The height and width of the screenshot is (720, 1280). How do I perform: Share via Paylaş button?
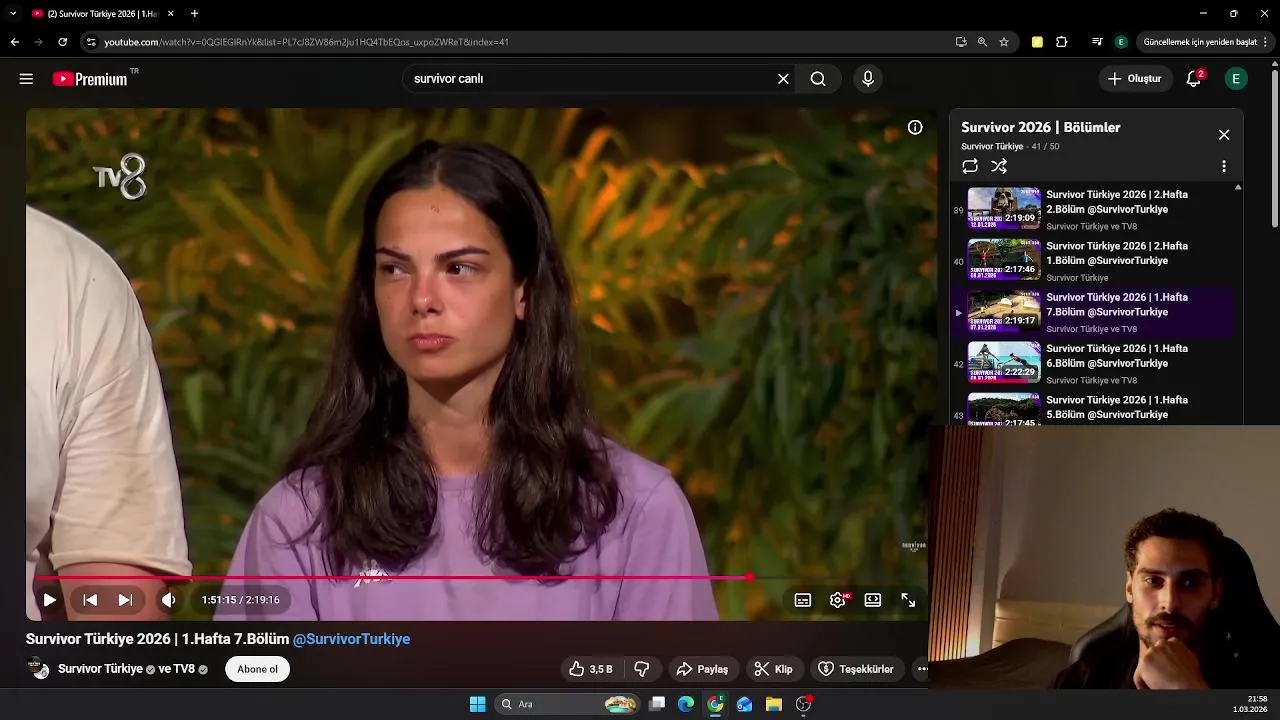(702, 669)
